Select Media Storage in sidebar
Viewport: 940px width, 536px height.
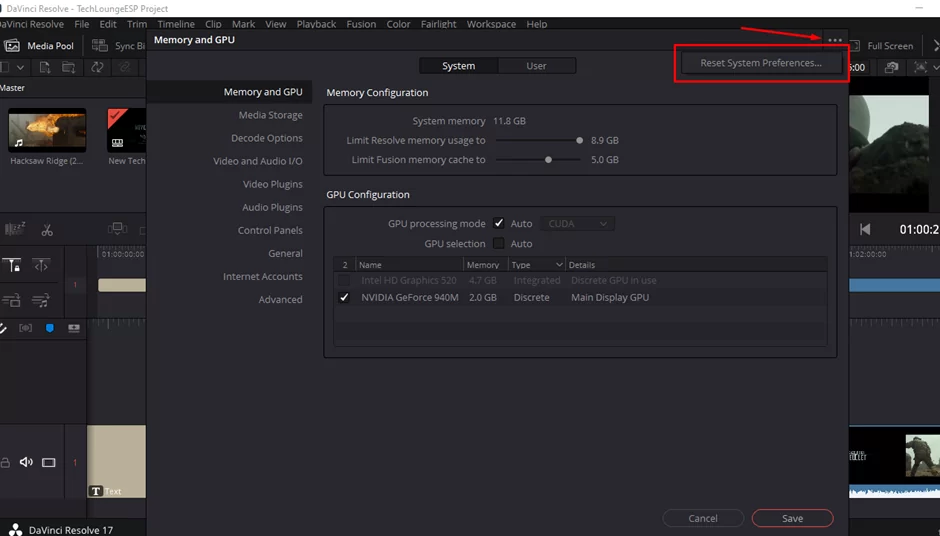[x=270, y=115]
